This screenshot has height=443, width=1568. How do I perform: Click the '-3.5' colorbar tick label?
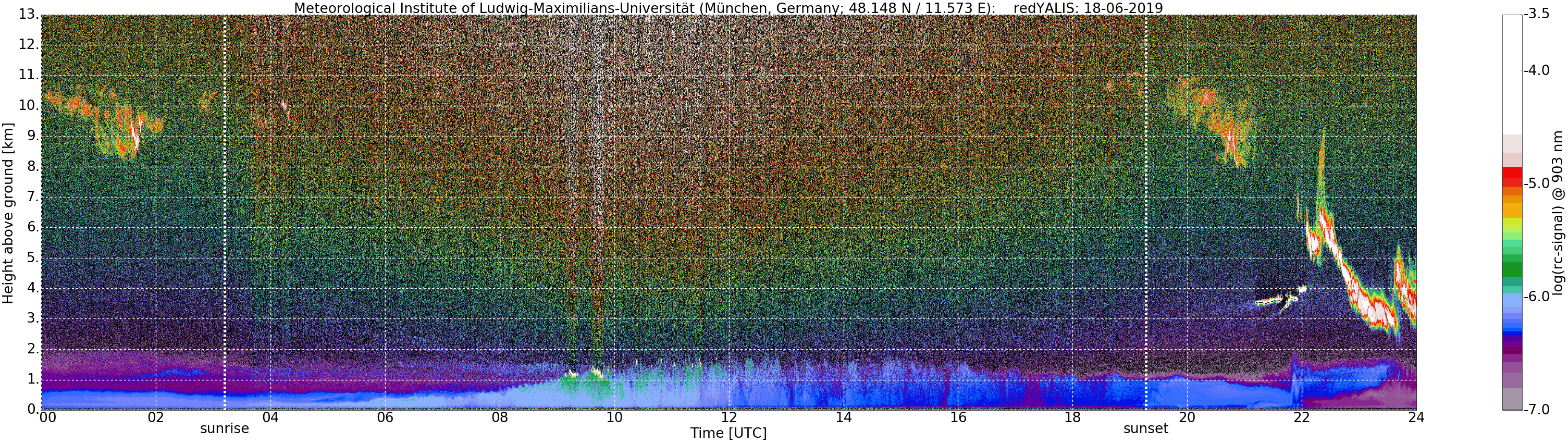[x=1536, y=14]
